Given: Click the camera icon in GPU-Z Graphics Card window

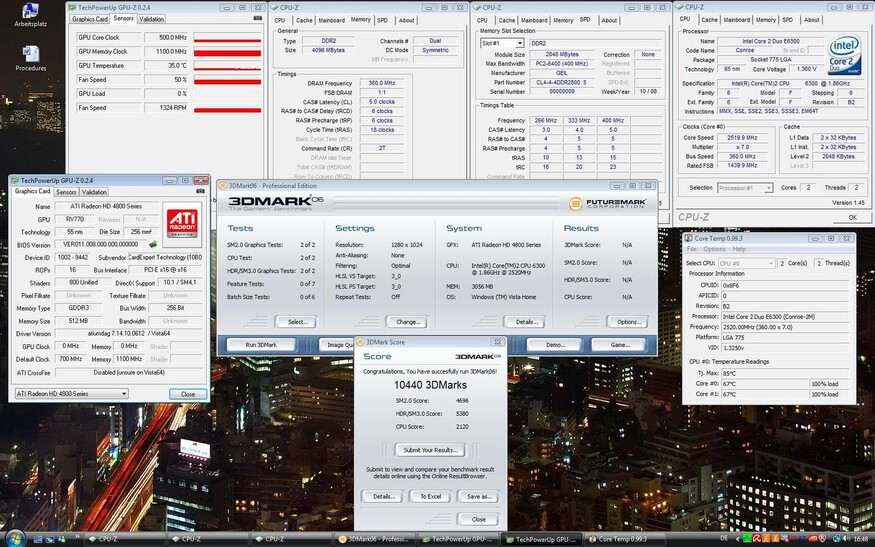Looking at the screenshot, I should tap(200, 191).
